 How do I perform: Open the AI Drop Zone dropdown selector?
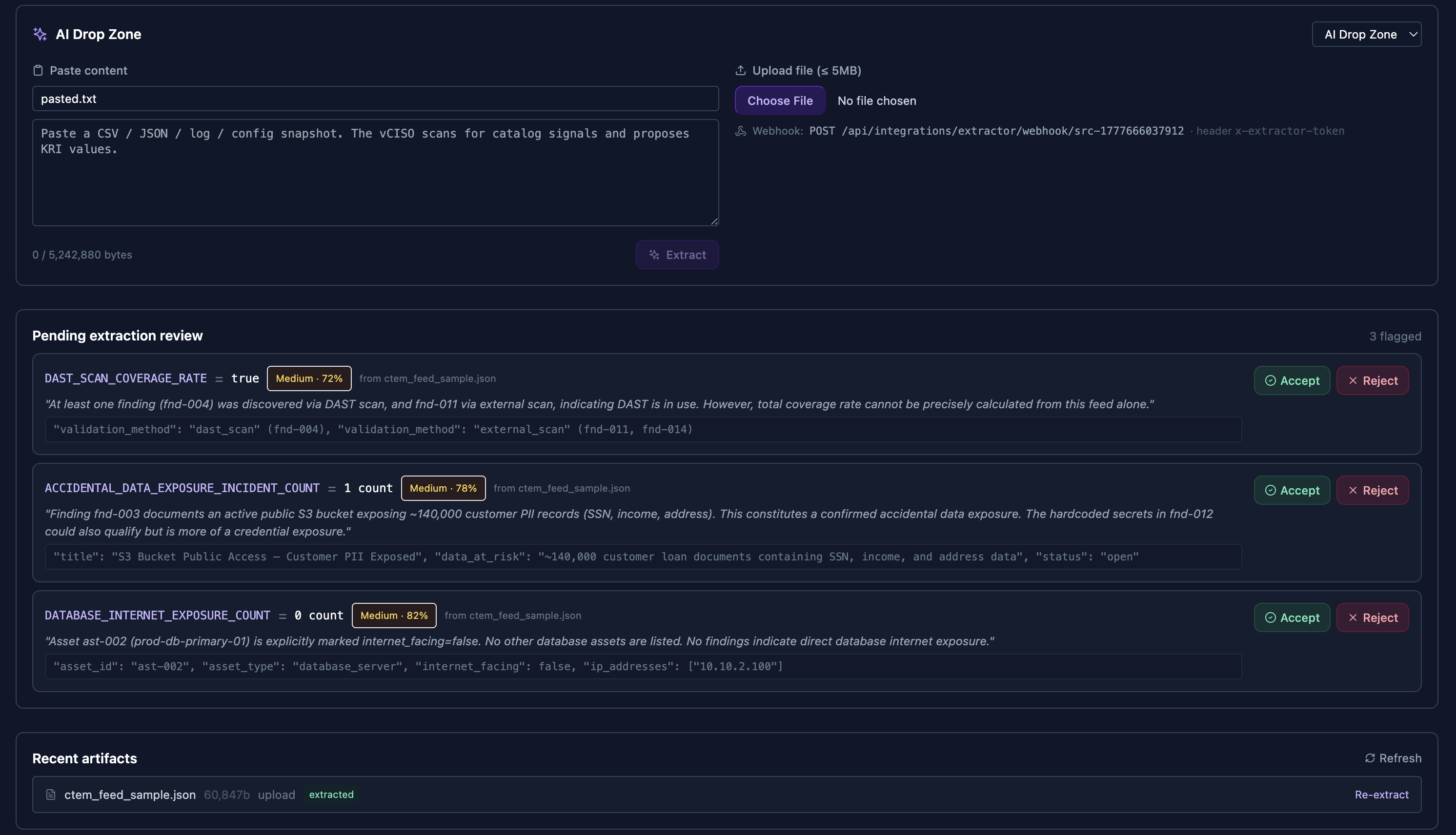pos(1367,35)
